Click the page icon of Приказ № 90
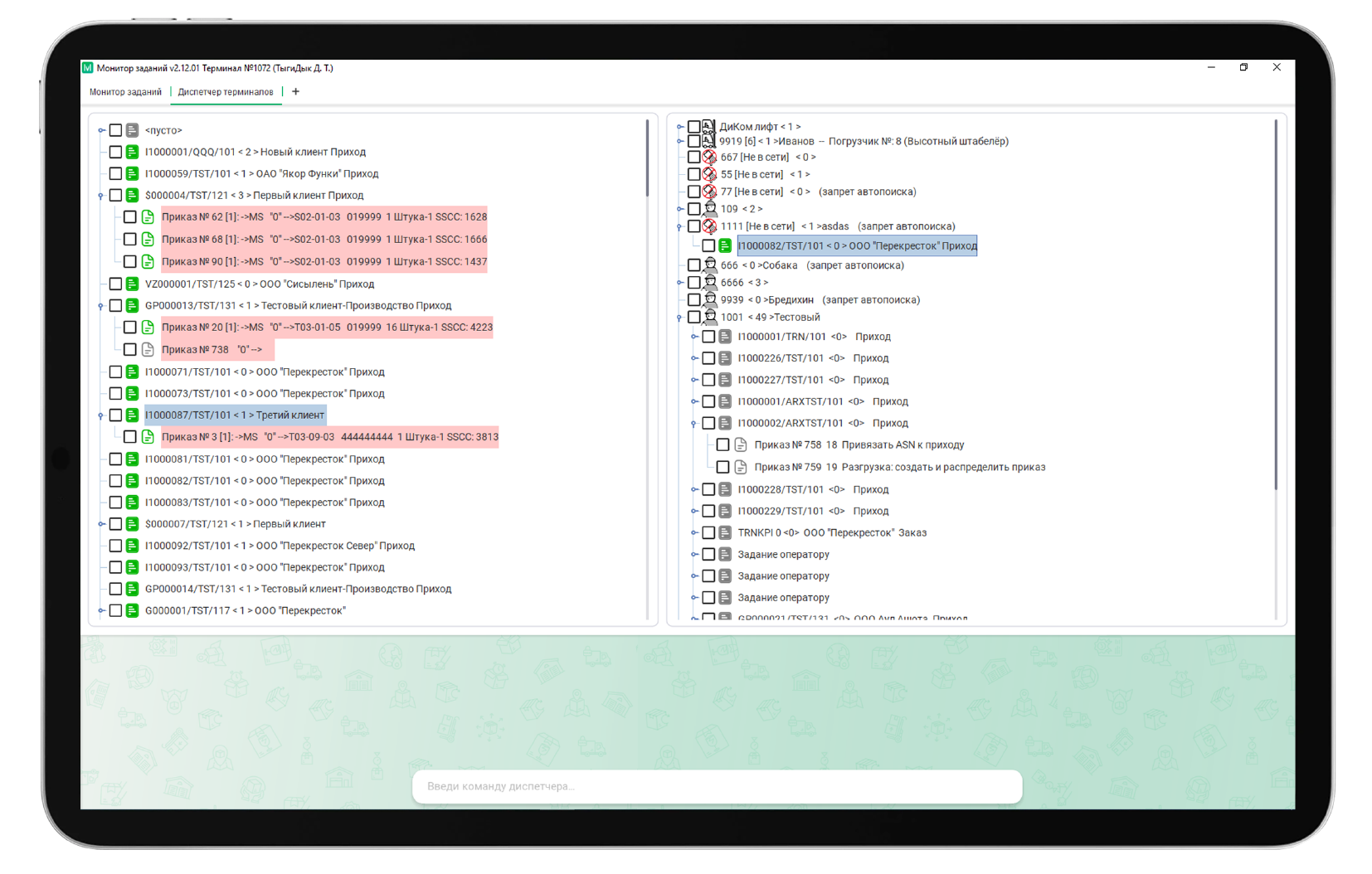 pos(148,261)
